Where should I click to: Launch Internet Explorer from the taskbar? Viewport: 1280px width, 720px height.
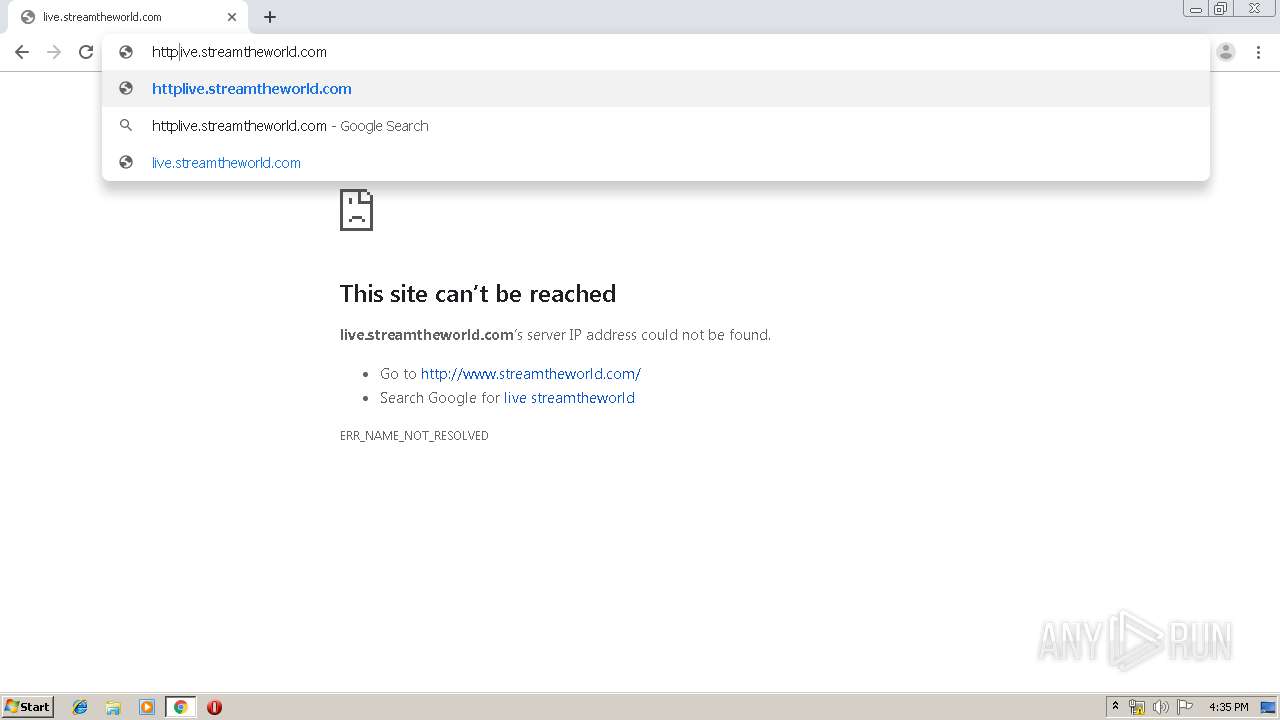pos(80,707)
